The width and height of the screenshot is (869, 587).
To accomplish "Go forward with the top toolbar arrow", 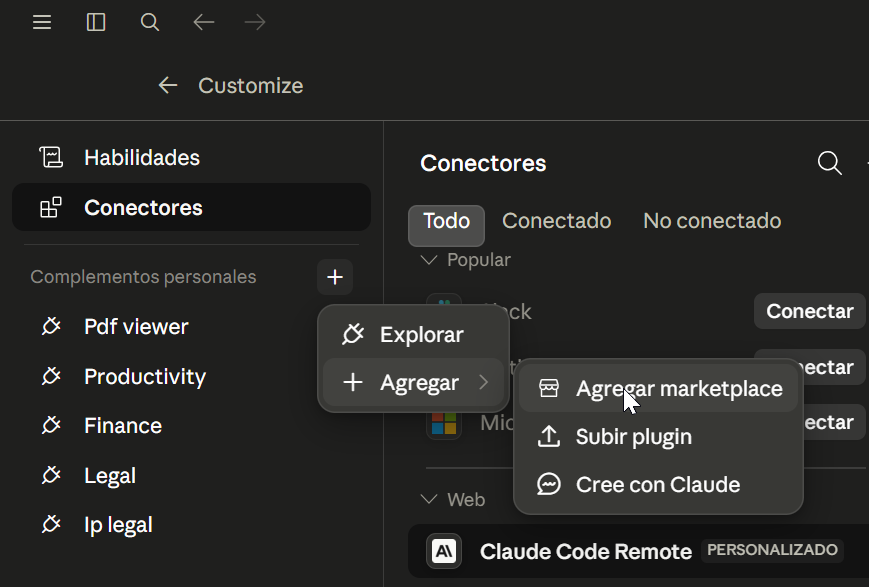I will click(x=255, y=22).
